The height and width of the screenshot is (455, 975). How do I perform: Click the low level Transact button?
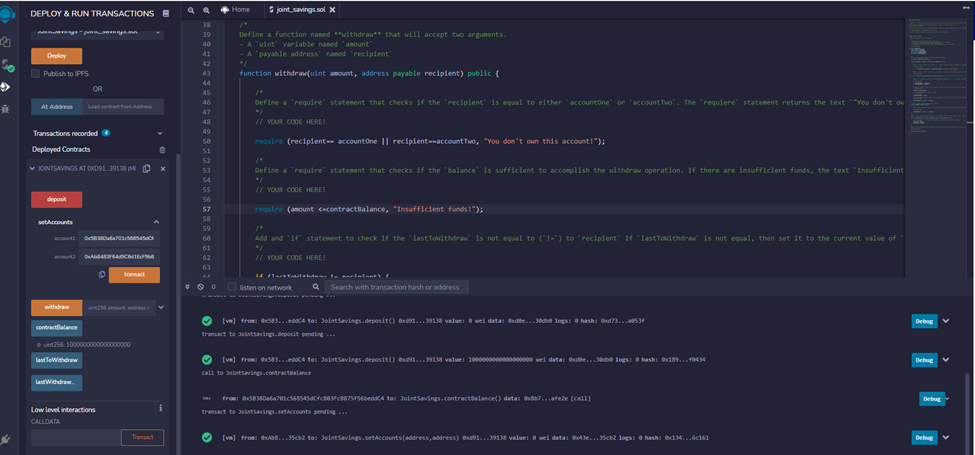[142, 438]
